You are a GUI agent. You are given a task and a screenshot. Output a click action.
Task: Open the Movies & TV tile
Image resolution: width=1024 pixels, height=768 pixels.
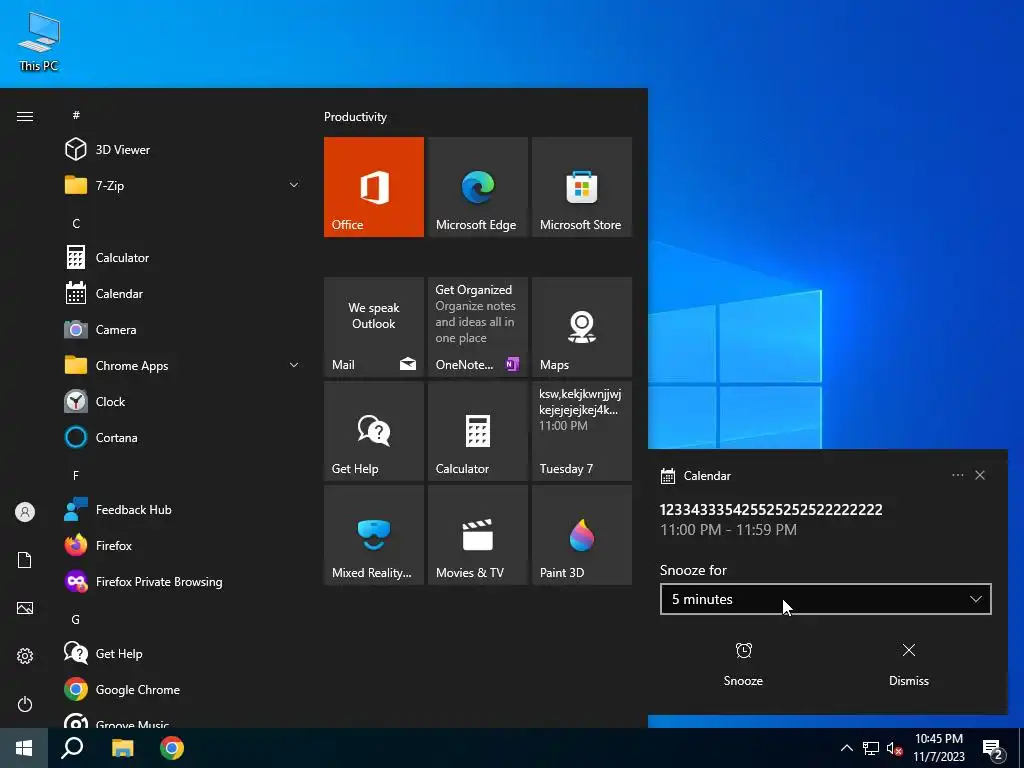click(477, 535)
